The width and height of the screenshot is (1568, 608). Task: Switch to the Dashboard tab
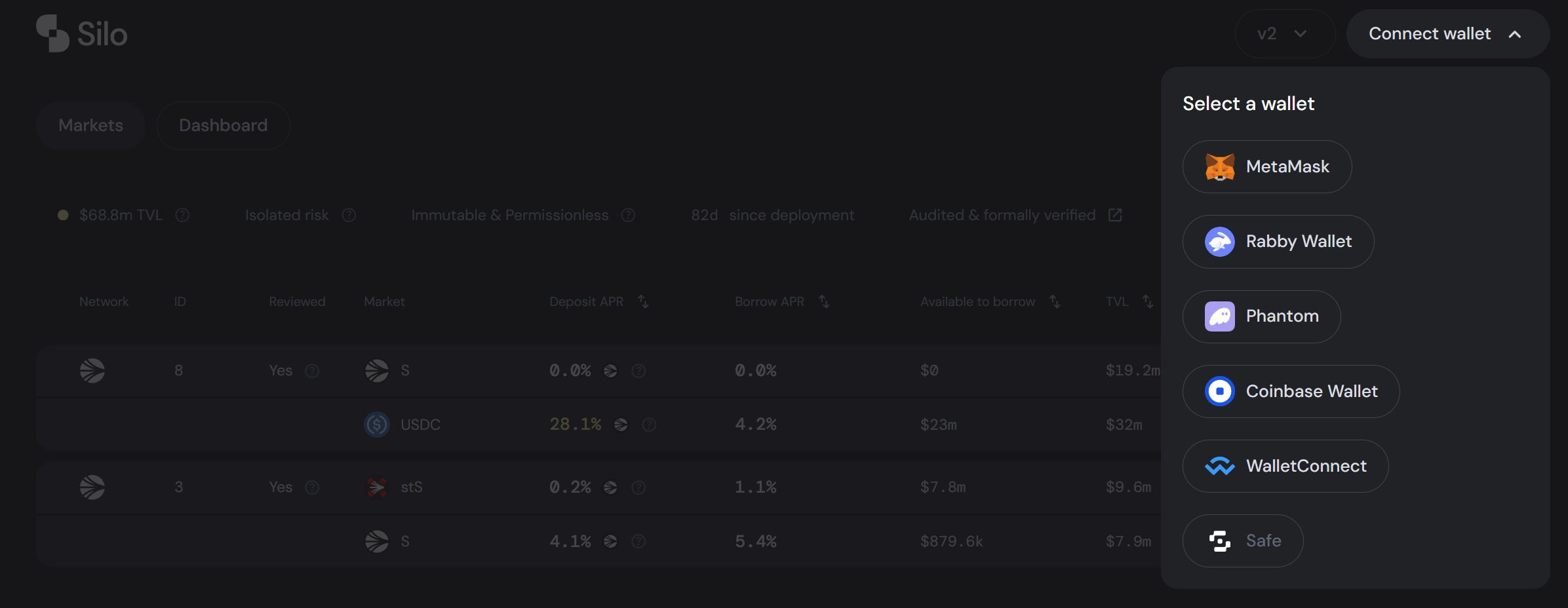pos(223,125)
